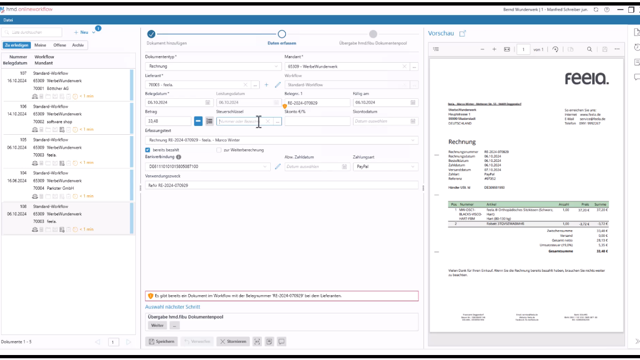Click the Skonto input field

317,121
